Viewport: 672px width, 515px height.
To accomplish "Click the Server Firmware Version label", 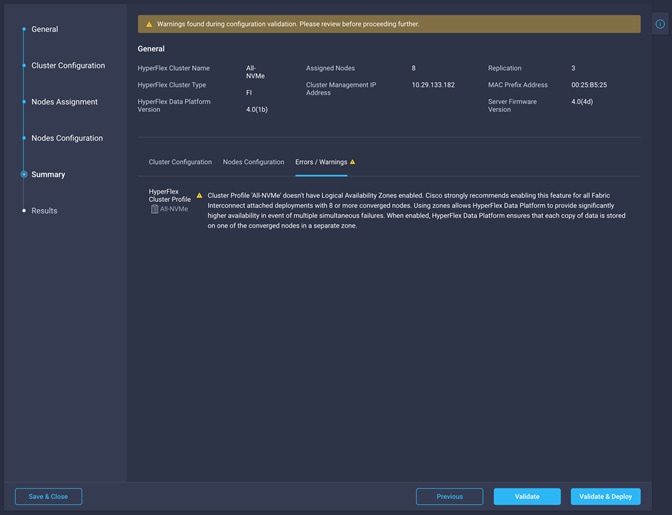I will tap(512, 105).
